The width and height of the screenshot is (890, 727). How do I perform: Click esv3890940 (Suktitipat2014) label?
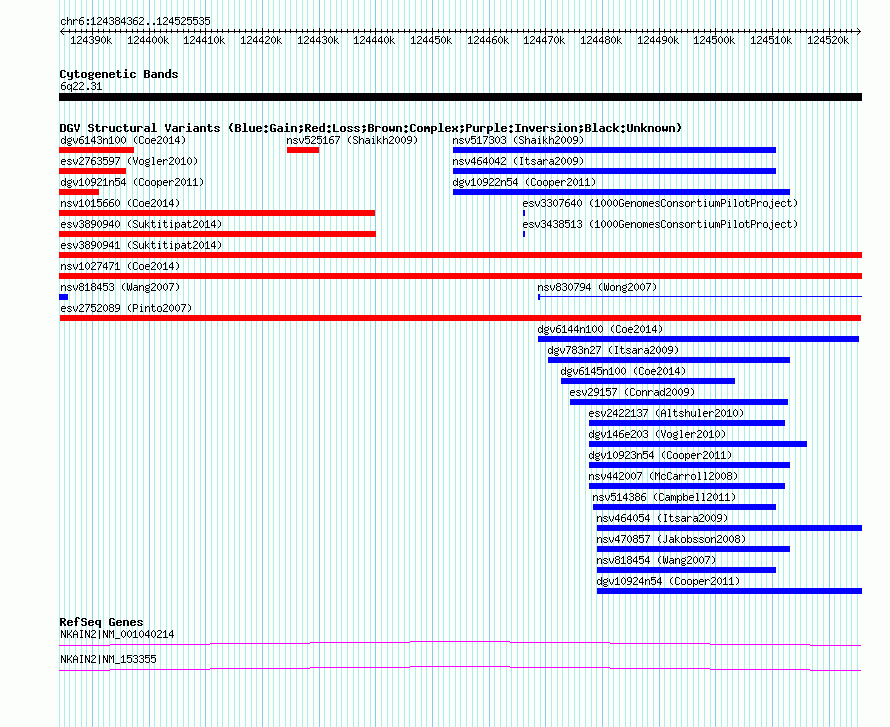coord(141,224)
